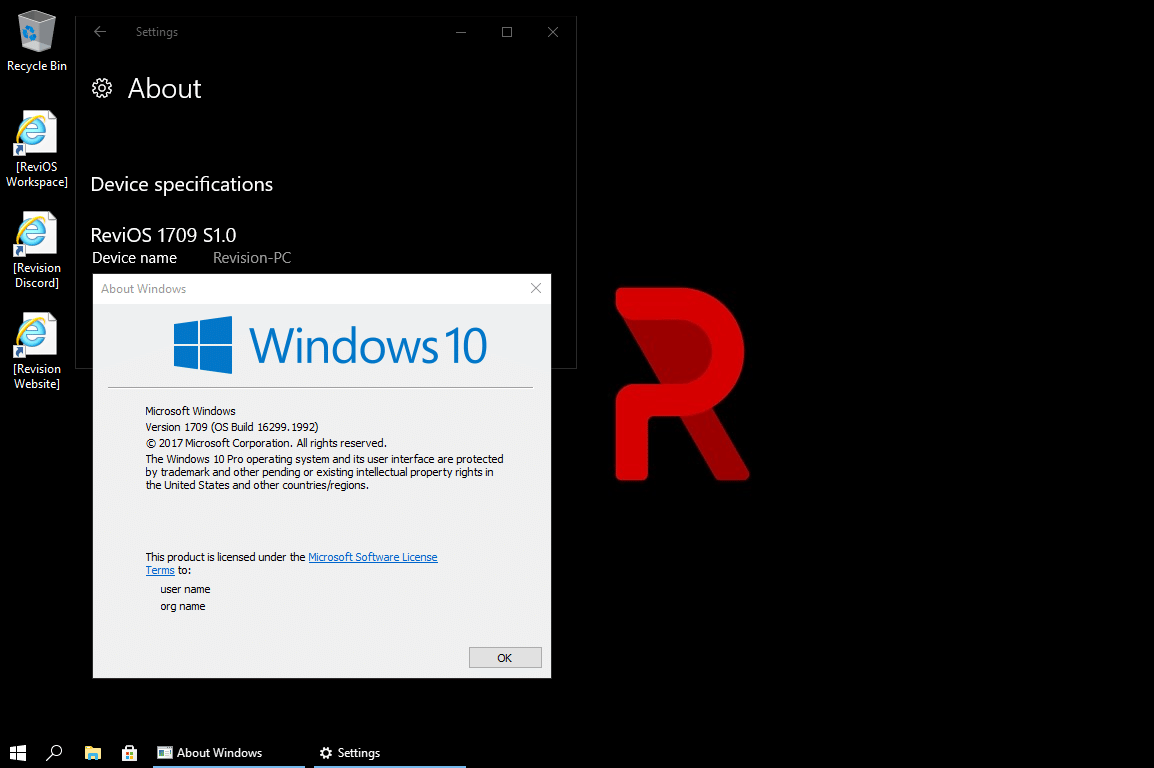Open the Revision Website shortcut
The image size is (1154, 768).
[x=36, y=351]
